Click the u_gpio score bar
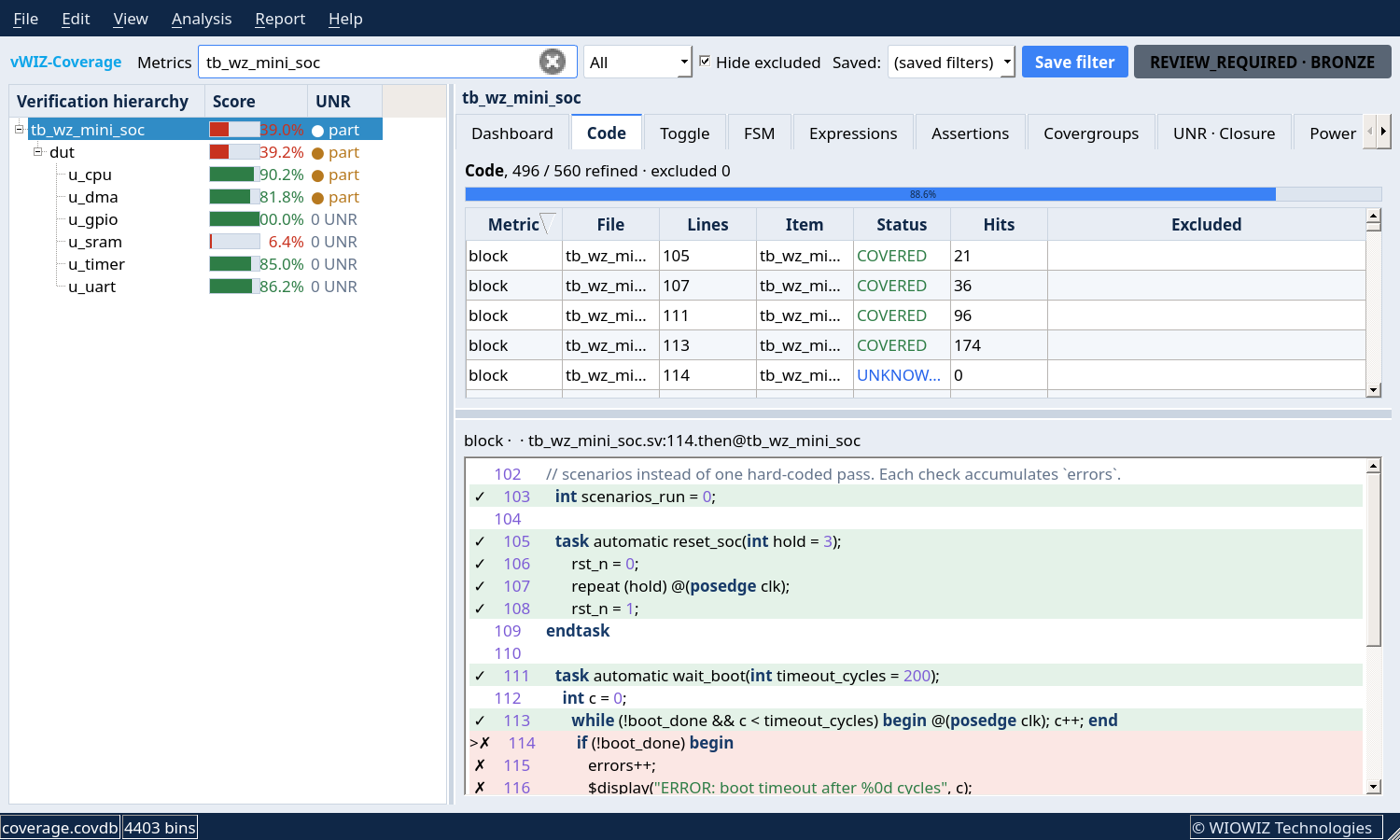 234,218
